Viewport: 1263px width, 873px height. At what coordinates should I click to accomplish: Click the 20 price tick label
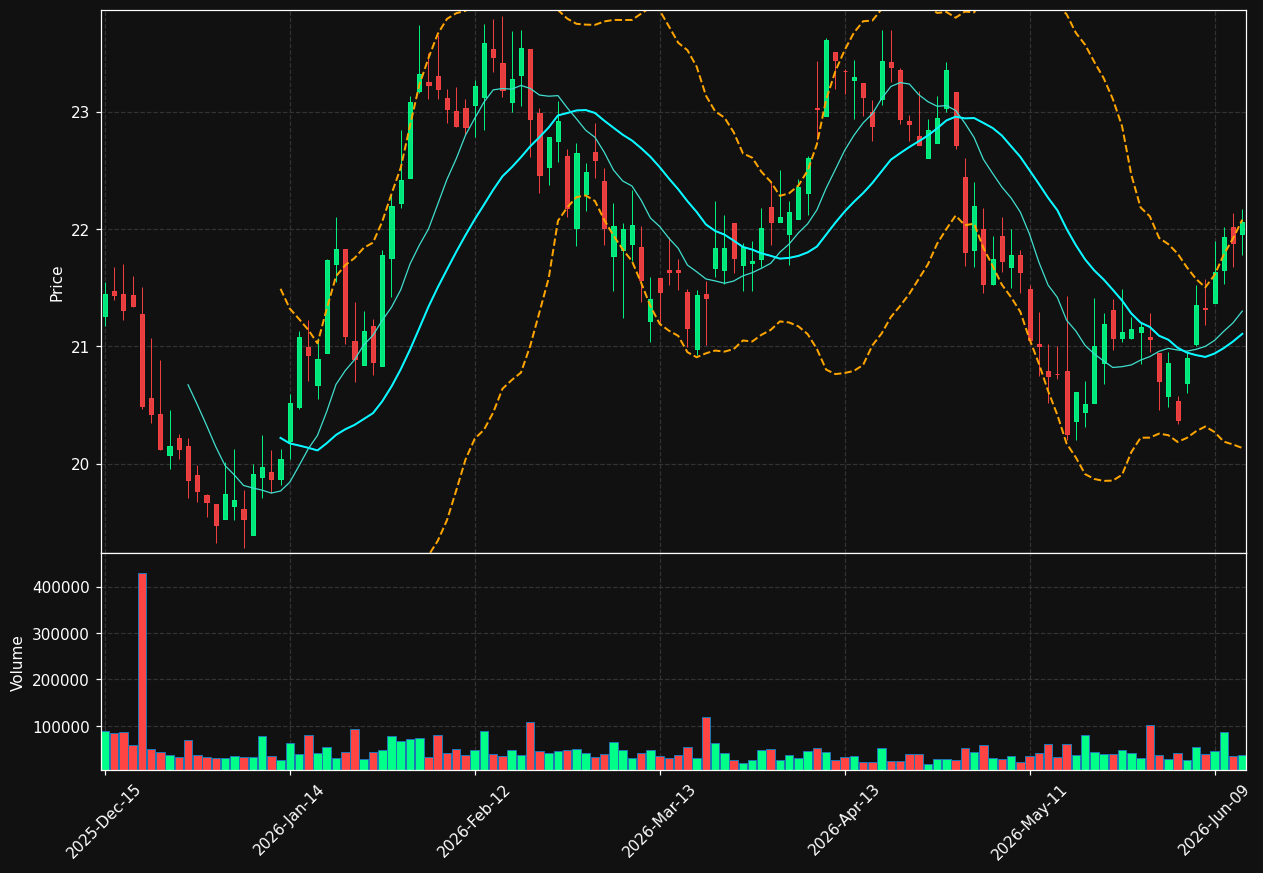tap(80, 464)
